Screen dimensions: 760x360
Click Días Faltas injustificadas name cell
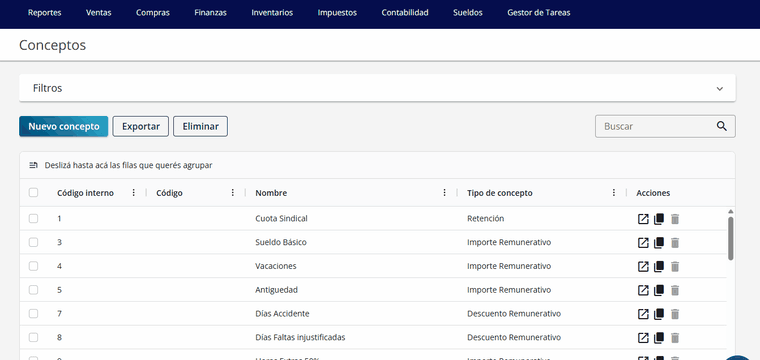300,337
